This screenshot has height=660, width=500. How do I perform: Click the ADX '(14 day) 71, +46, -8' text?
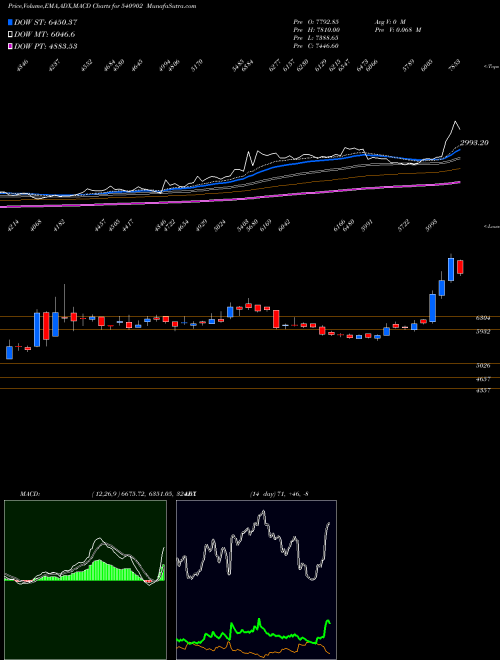click(279, 493)
